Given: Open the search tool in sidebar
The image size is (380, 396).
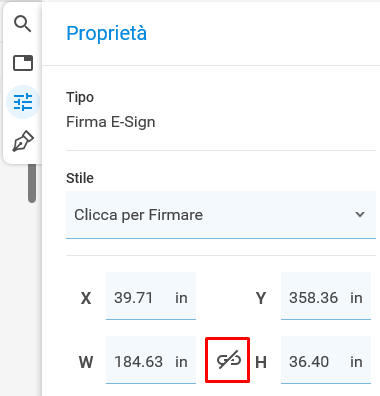Looking at the screenshot, I should 23,24.
